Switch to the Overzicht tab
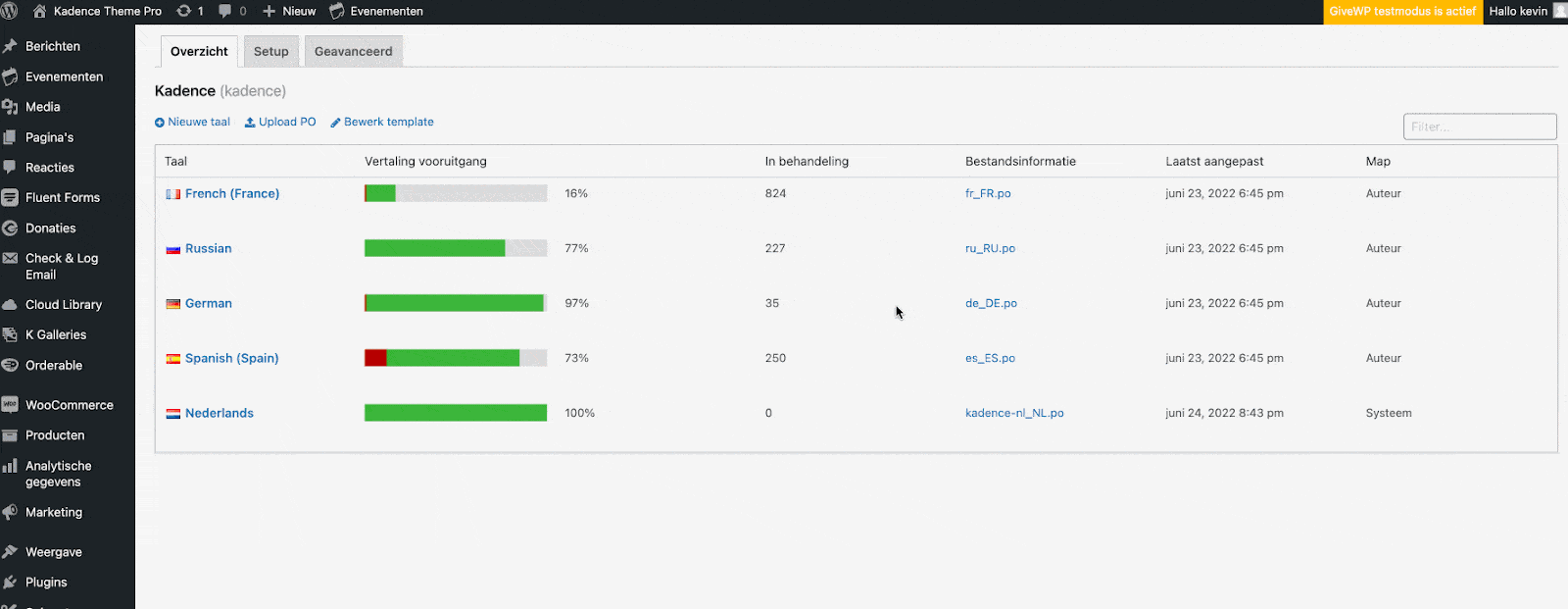 (x=199, y=51)
